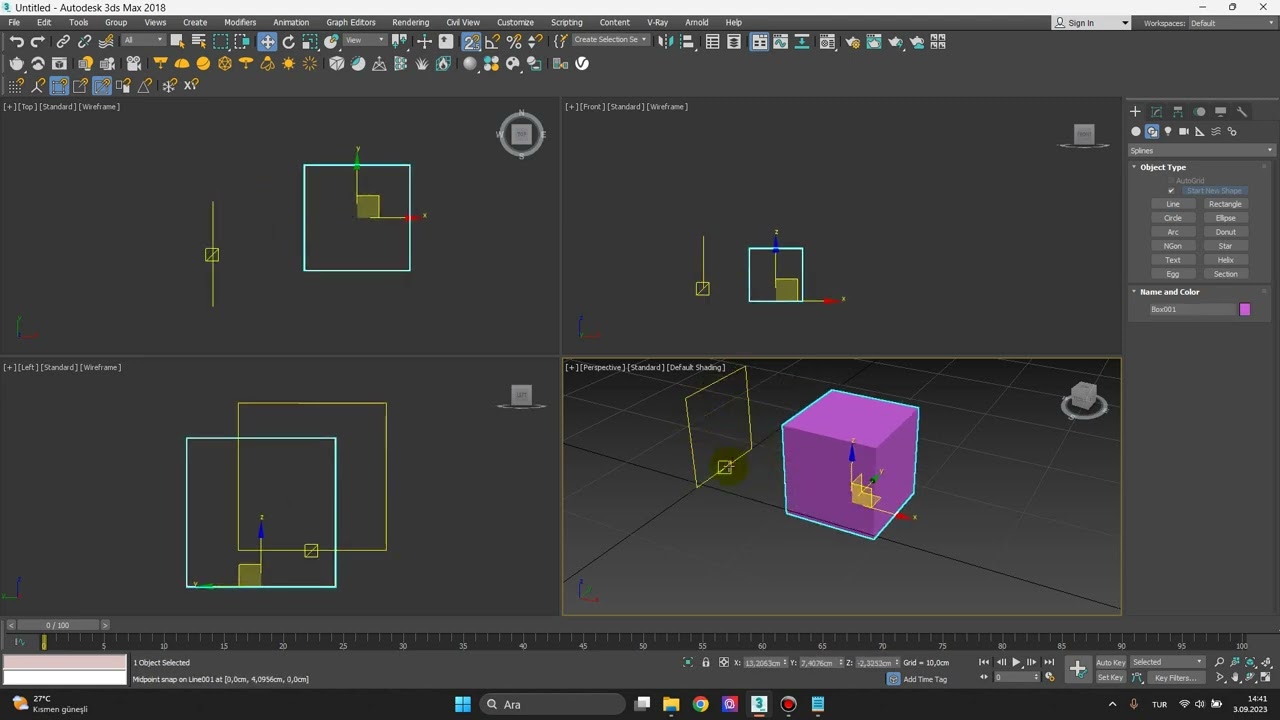1280x720 pixels.
Task: Click Bind to Space Warp icon
Action: 106,41
